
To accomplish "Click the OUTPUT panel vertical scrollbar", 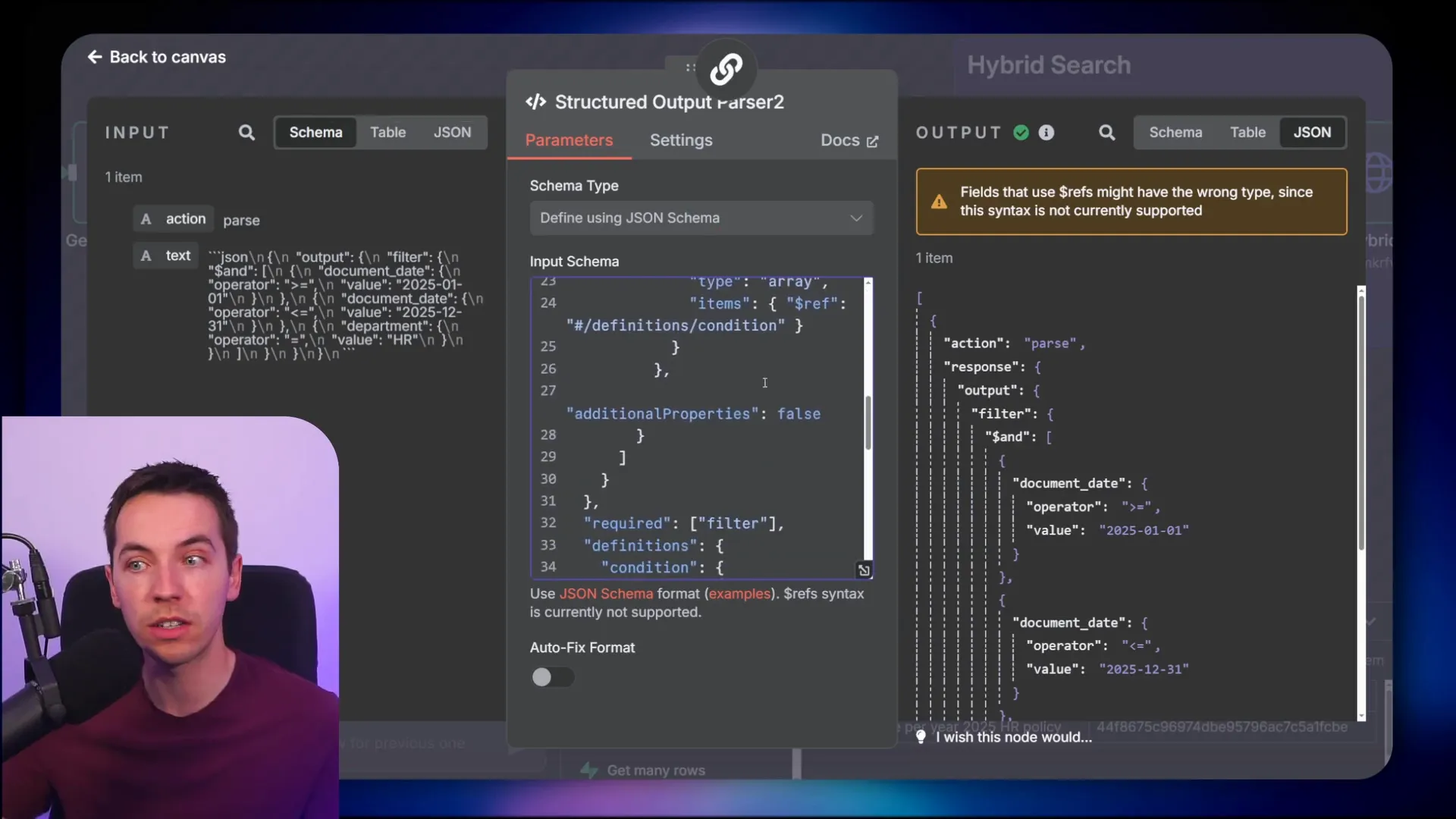I will [x=1361, y=422].
